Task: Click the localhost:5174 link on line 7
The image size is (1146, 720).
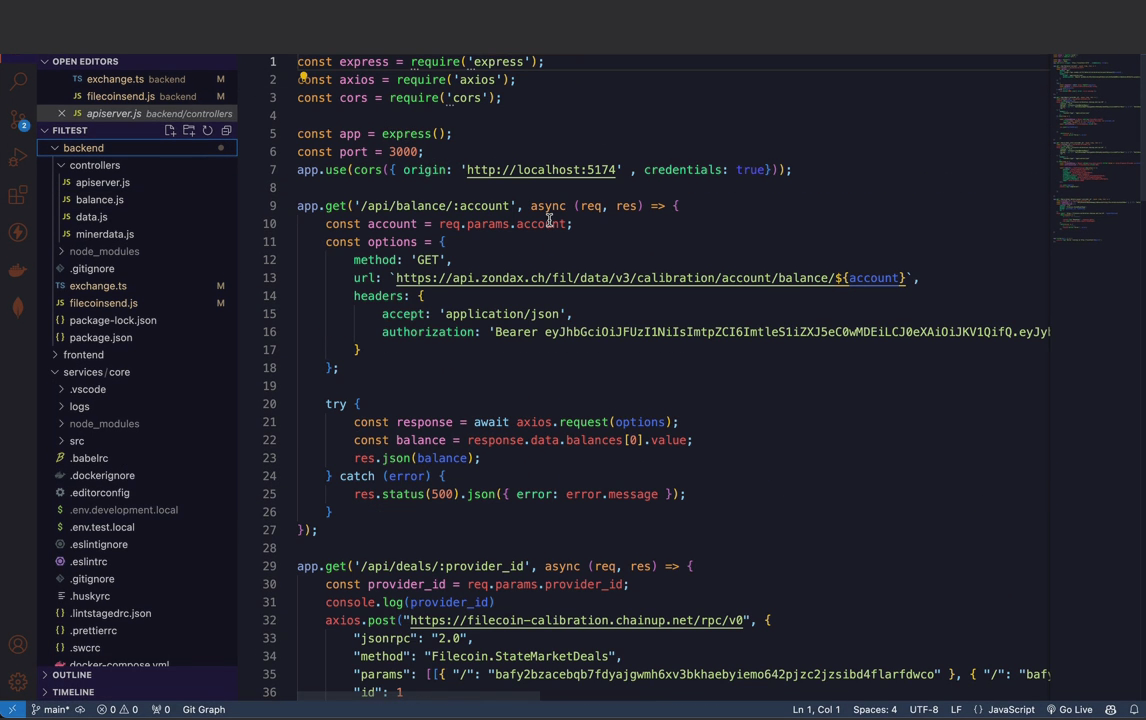Action: click(x=541, y=170)
